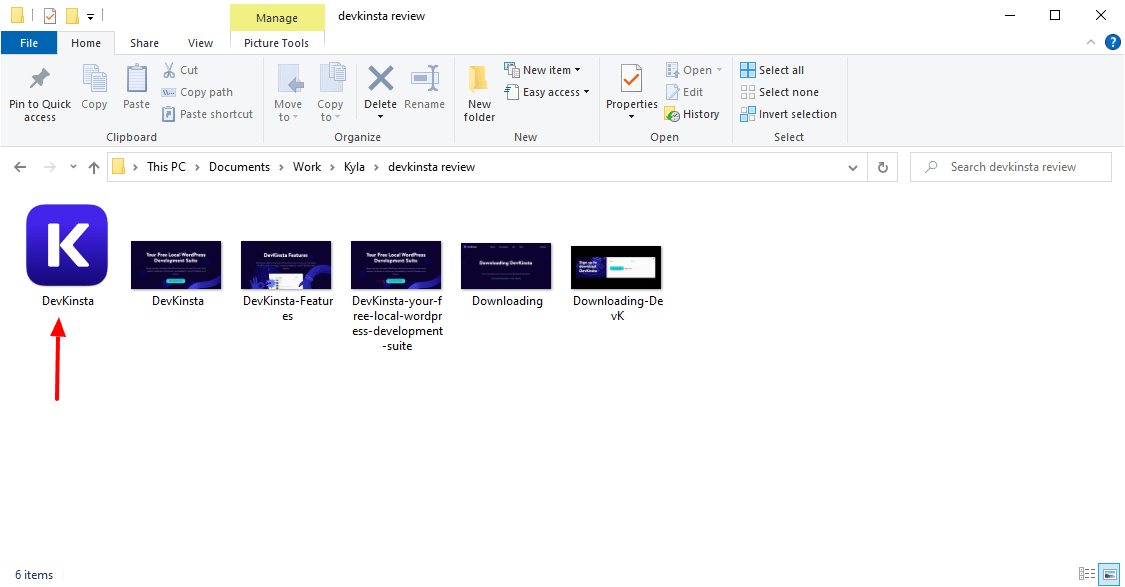Click the Edit command
1125x587 pixels.
[x=684, y=92]
